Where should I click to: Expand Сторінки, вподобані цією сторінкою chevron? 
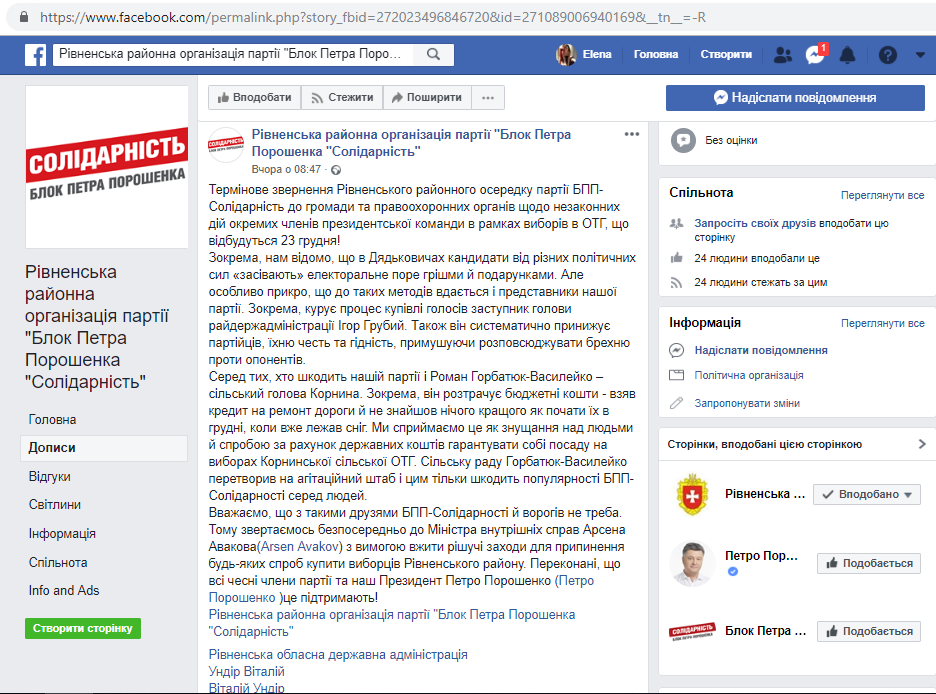[922, 444]
